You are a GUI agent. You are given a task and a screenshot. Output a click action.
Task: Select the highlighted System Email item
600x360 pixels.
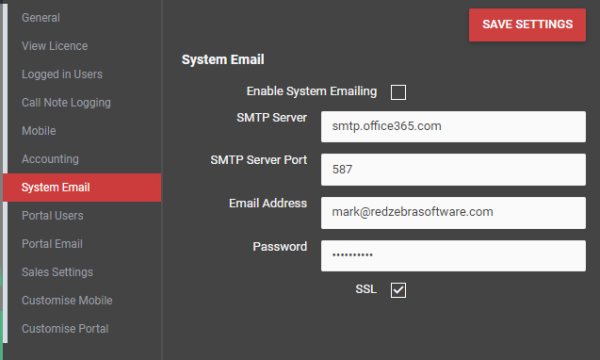(82, 187)
